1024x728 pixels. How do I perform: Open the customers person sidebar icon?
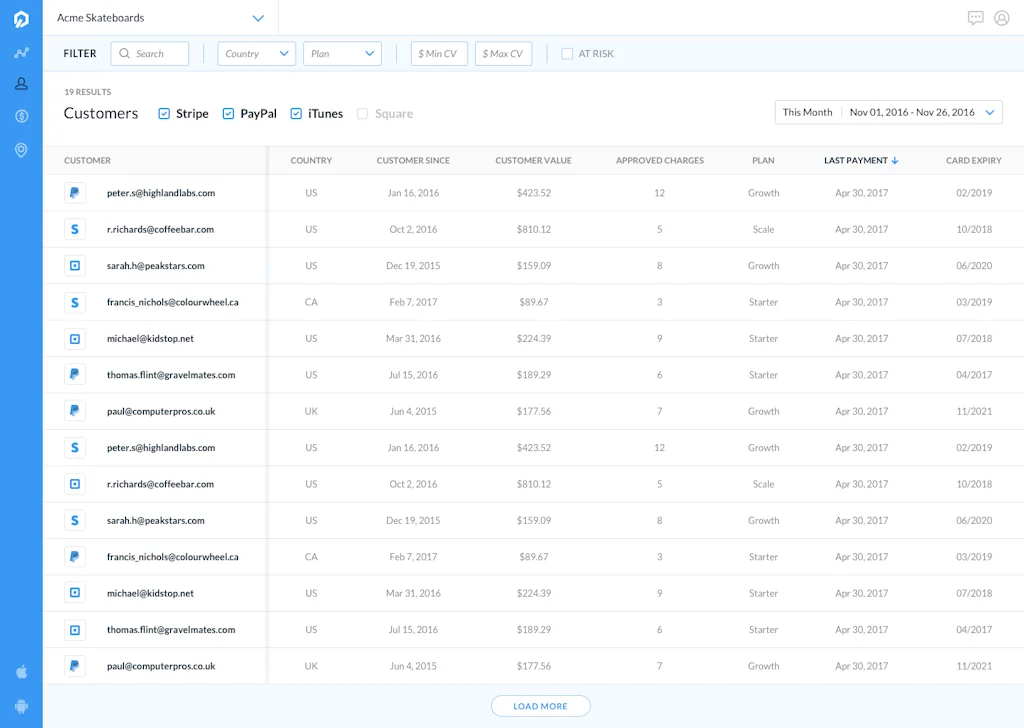pyautogui.click(x=21, y=84)
